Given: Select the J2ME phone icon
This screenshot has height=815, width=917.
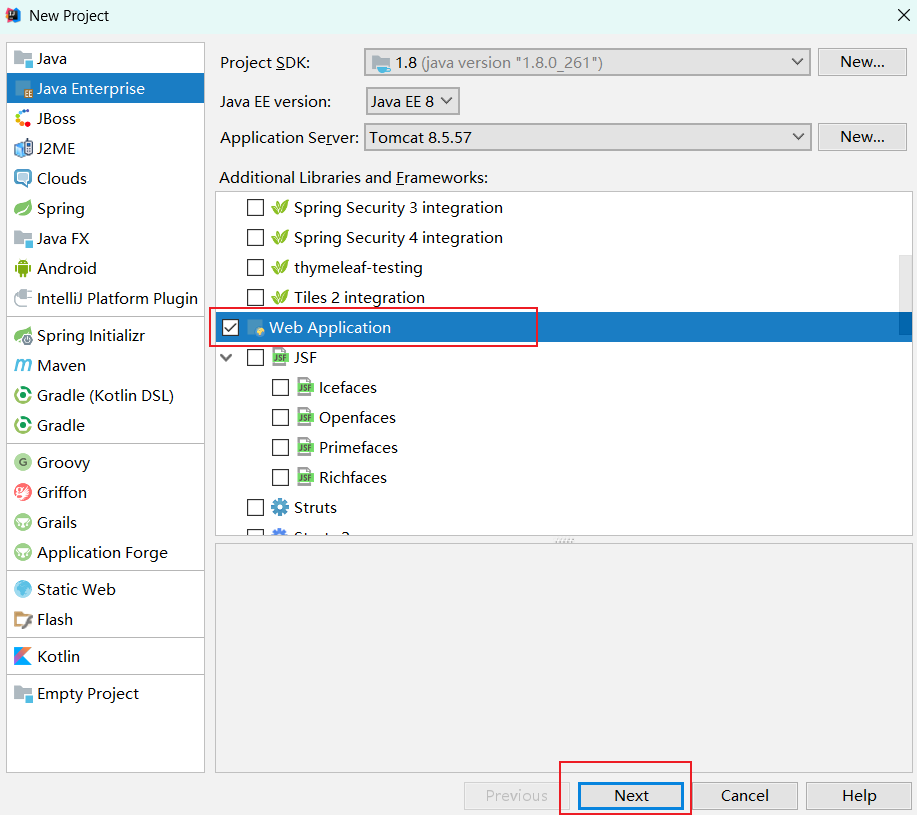Looking at the screenshot, I should point(23,149).
